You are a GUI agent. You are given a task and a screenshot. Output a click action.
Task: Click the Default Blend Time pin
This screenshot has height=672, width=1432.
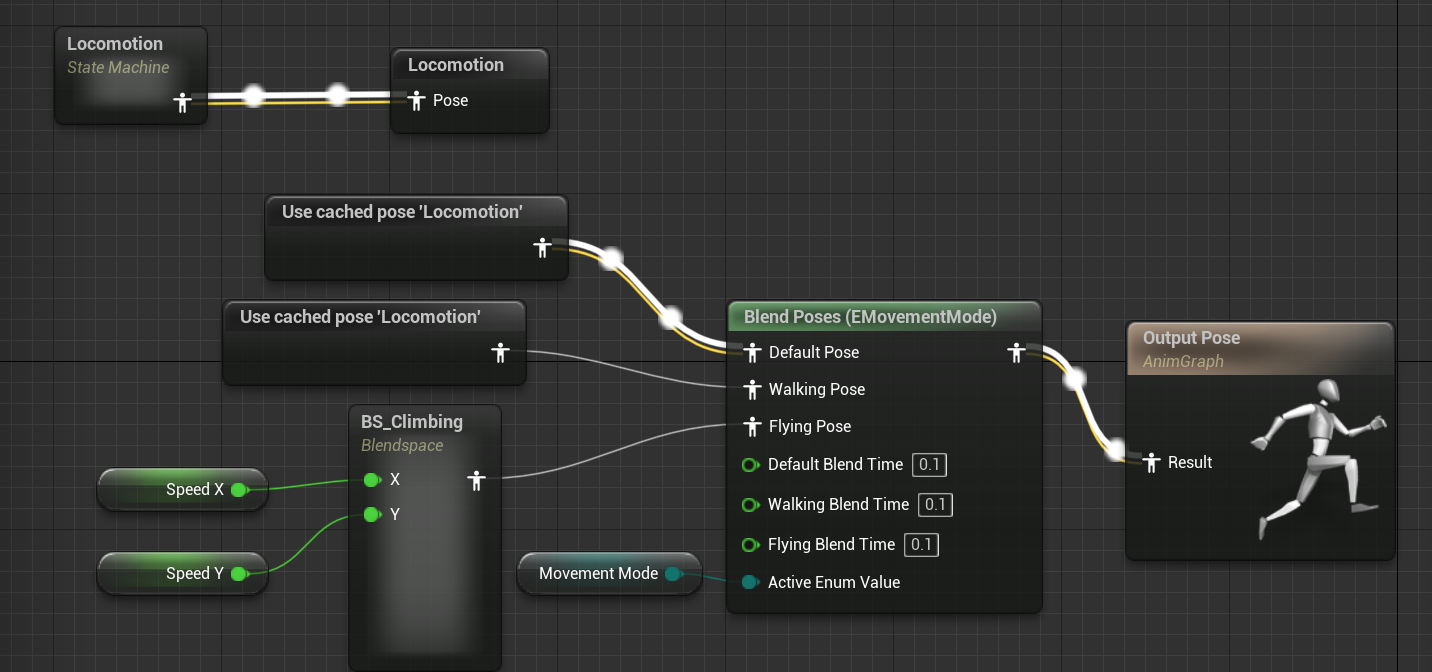point(750,465)
